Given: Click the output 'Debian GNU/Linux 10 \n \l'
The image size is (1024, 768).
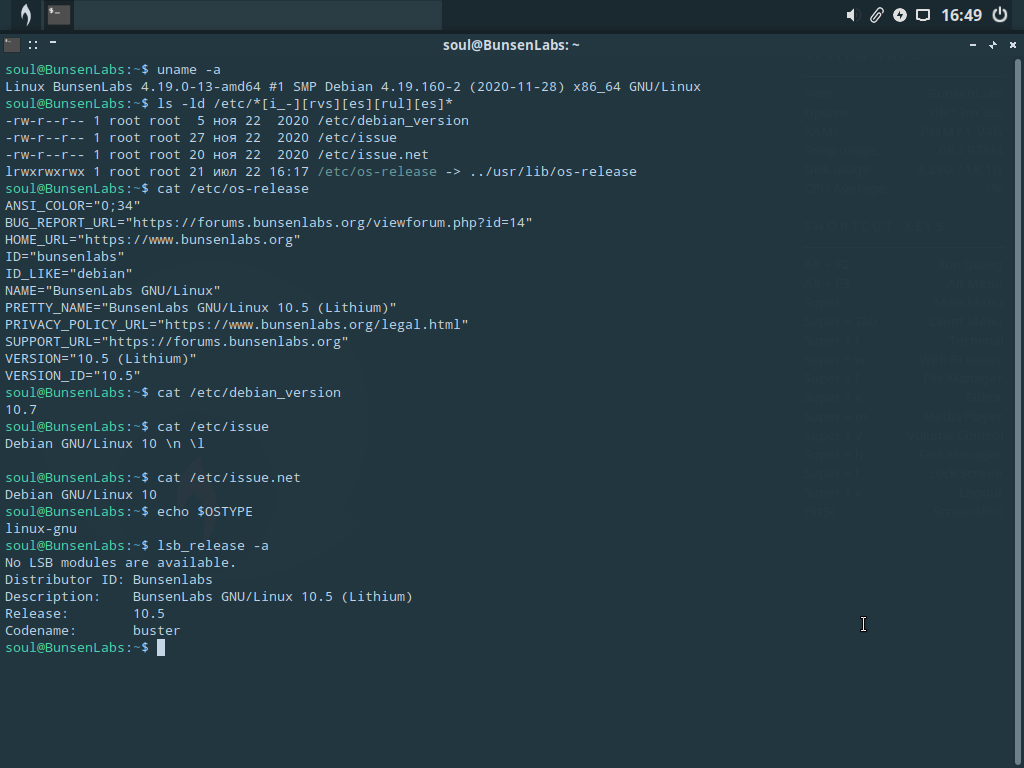Looking at the screenshot, I should coord(104,443).
